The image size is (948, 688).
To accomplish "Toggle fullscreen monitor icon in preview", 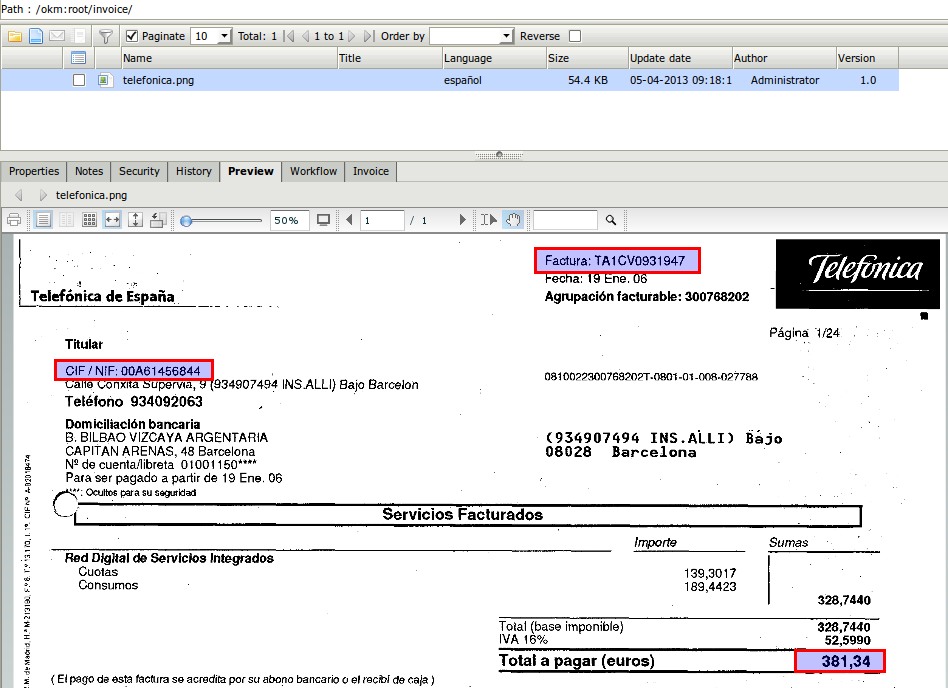I will pyautogui.click(x=323, y=220).
